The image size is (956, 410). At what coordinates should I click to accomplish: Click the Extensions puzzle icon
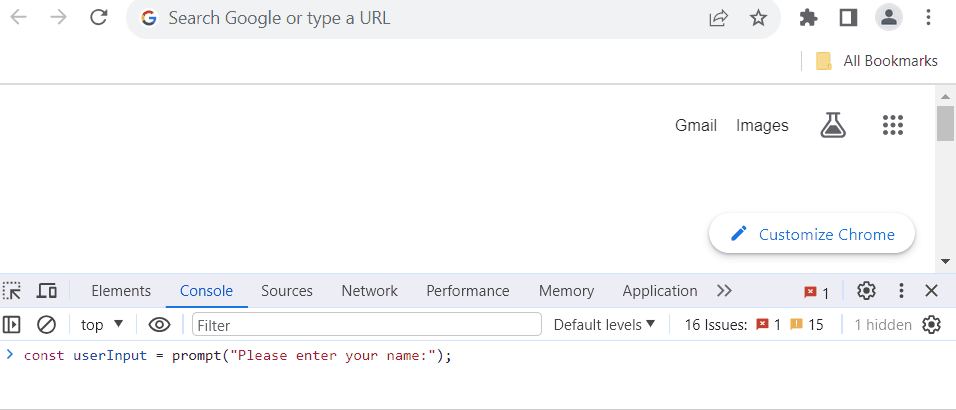click(x=808, y=17)
